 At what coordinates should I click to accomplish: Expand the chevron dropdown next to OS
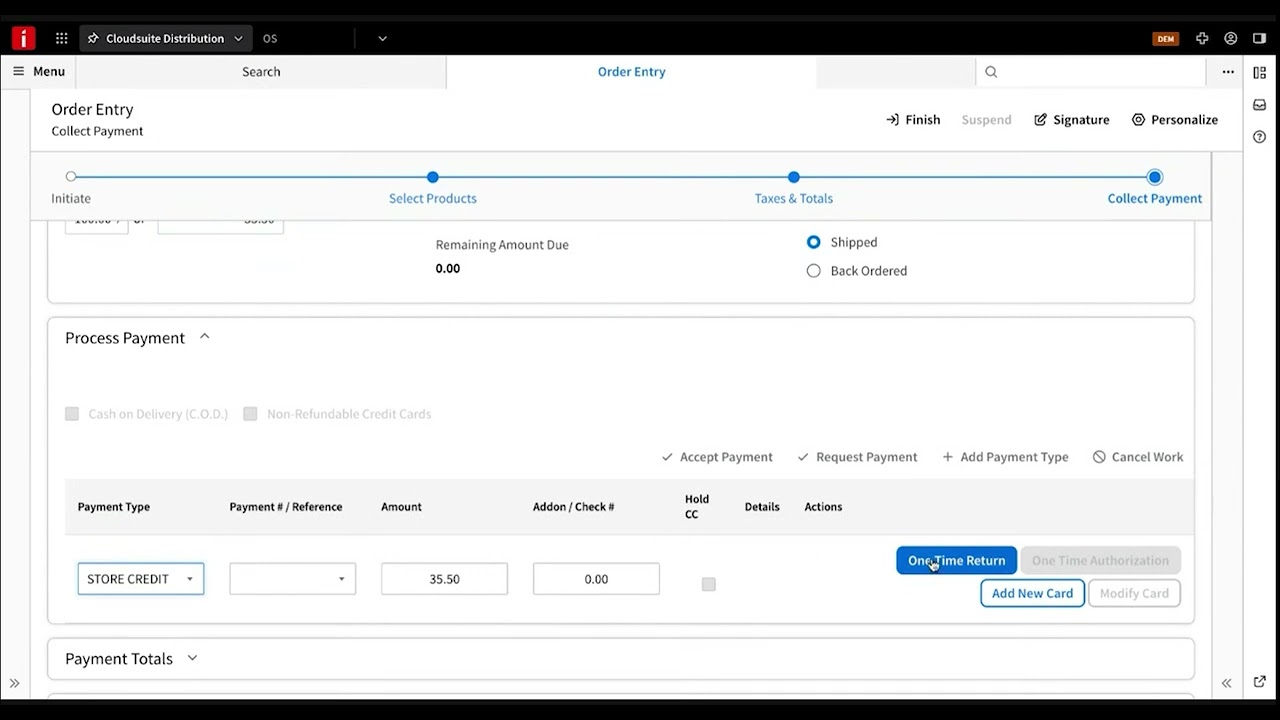[382, 38]
